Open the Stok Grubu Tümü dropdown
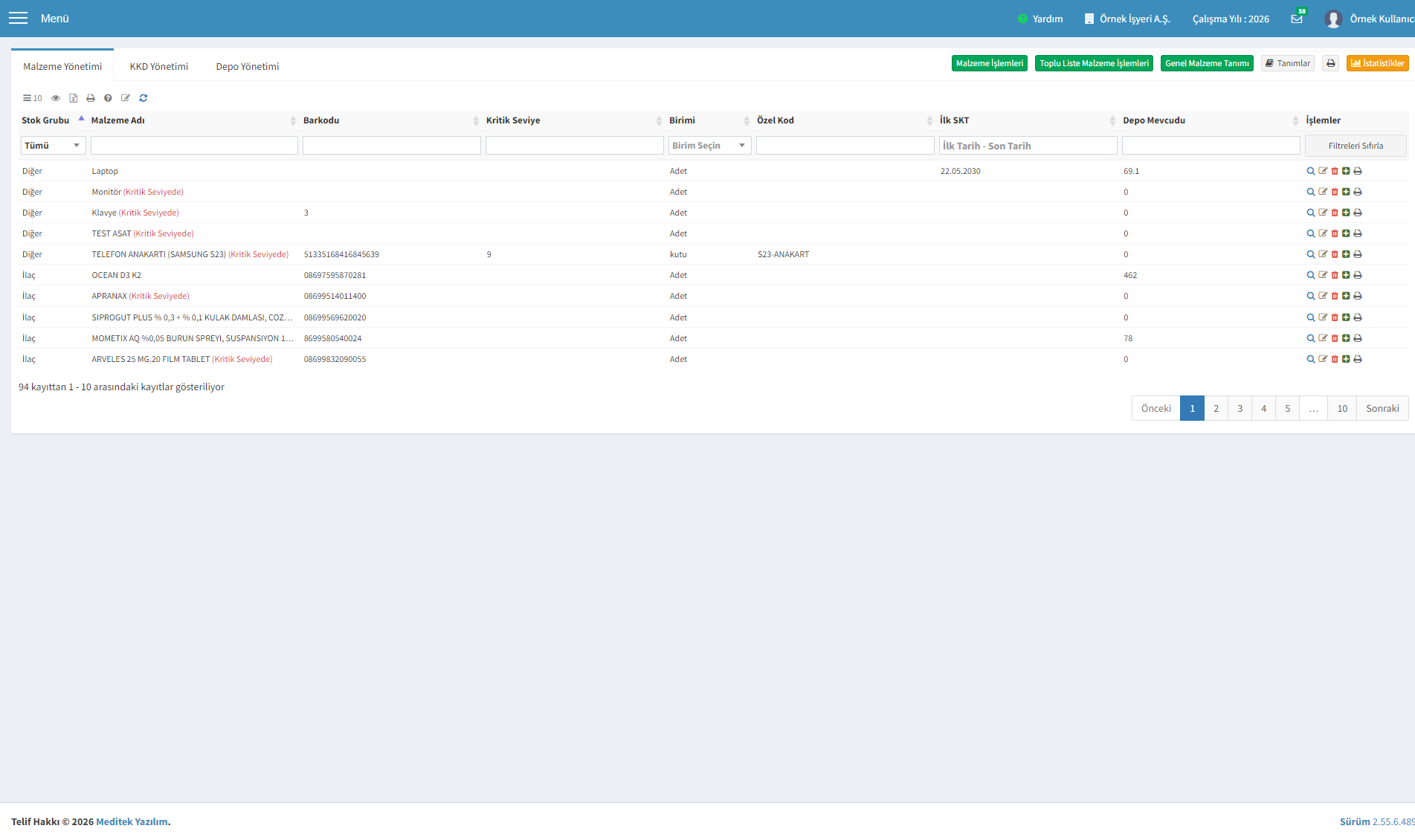The image size is (1415, 840). point(53,146)
